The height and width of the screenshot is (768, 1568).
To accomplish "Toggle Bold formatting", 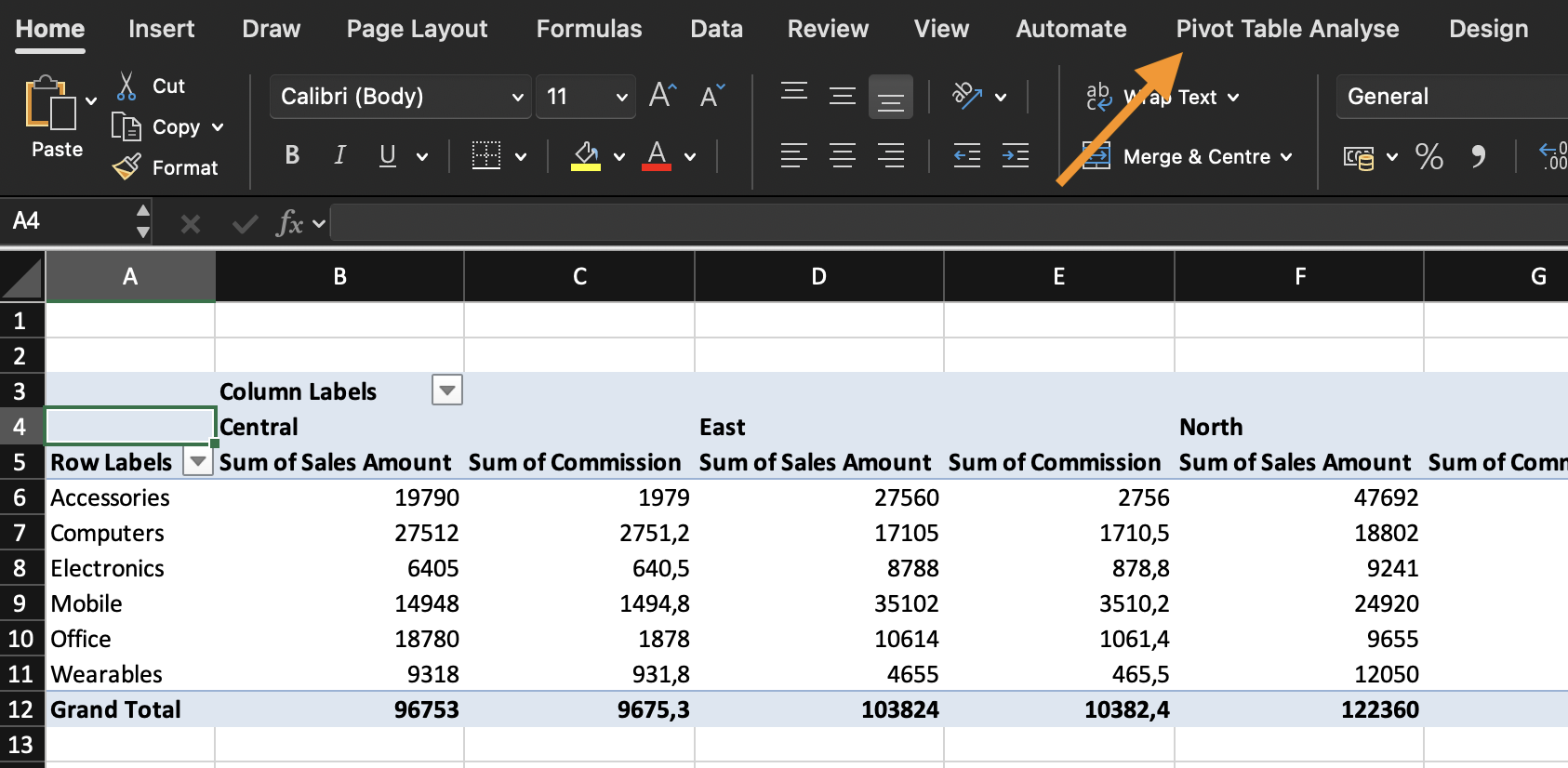I will (x=292, y=155).
